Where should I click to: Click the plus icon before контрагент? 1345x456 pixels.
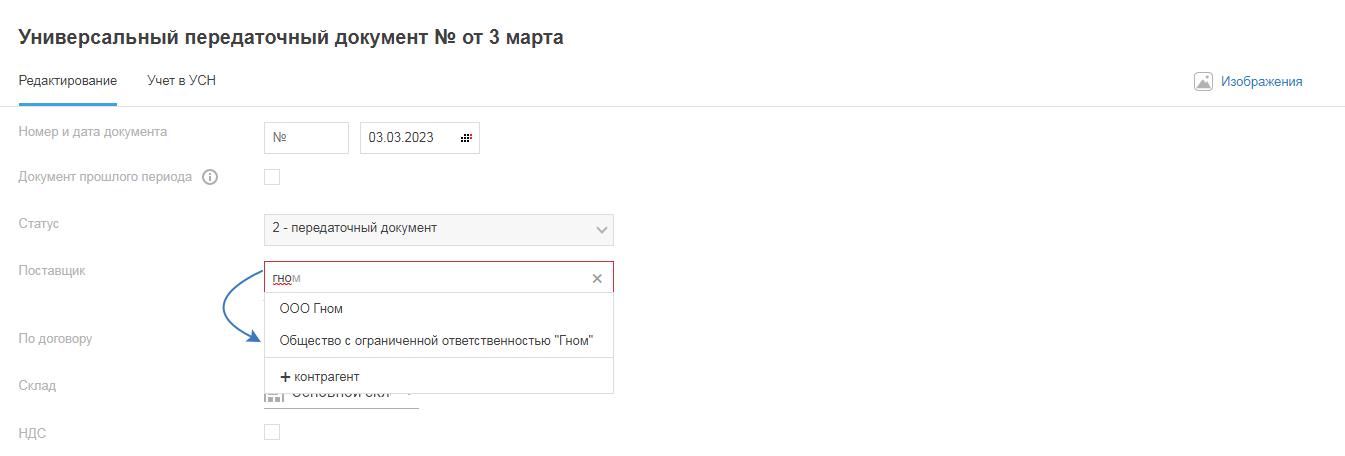[285, 376]
